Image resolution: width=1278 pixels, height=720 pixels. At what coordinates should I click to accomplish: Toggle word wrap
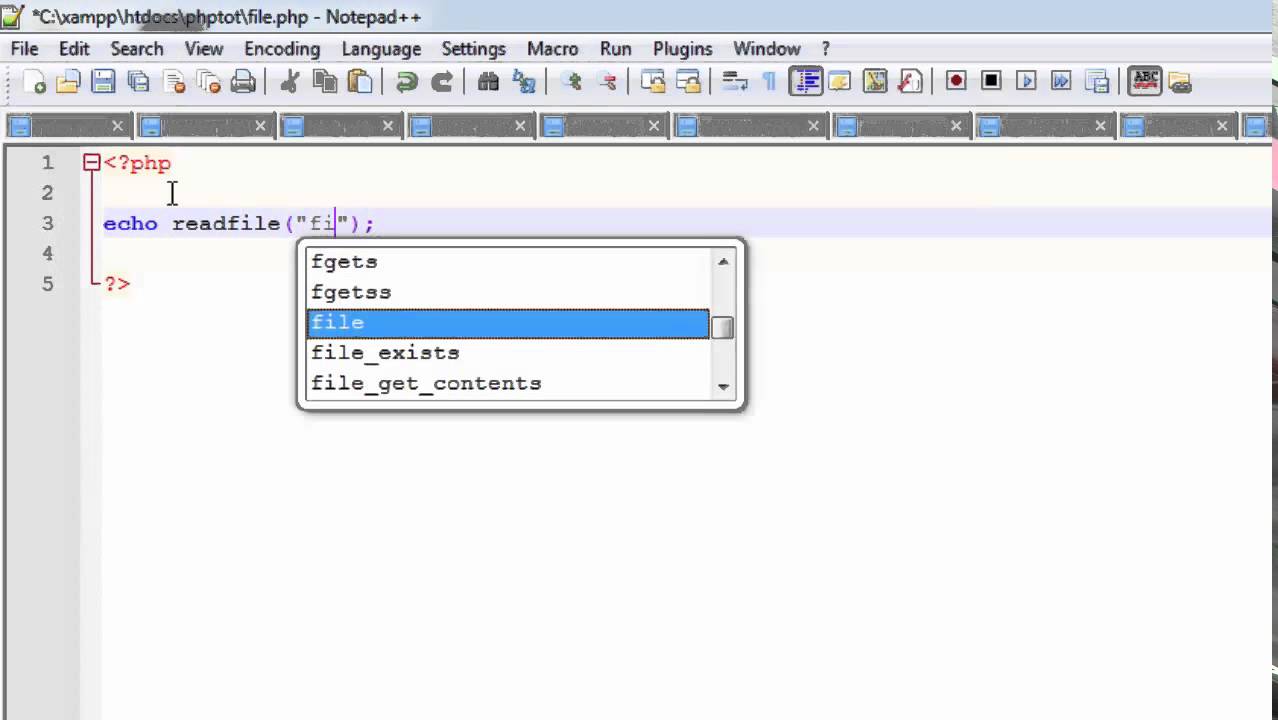pyautogui.click(x=735, y=82)
